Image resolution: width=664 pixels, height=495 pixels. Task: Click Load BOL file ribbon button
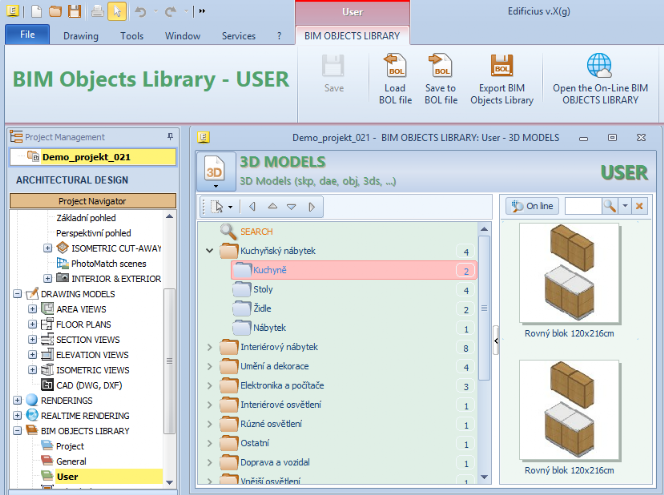(395, 79)
